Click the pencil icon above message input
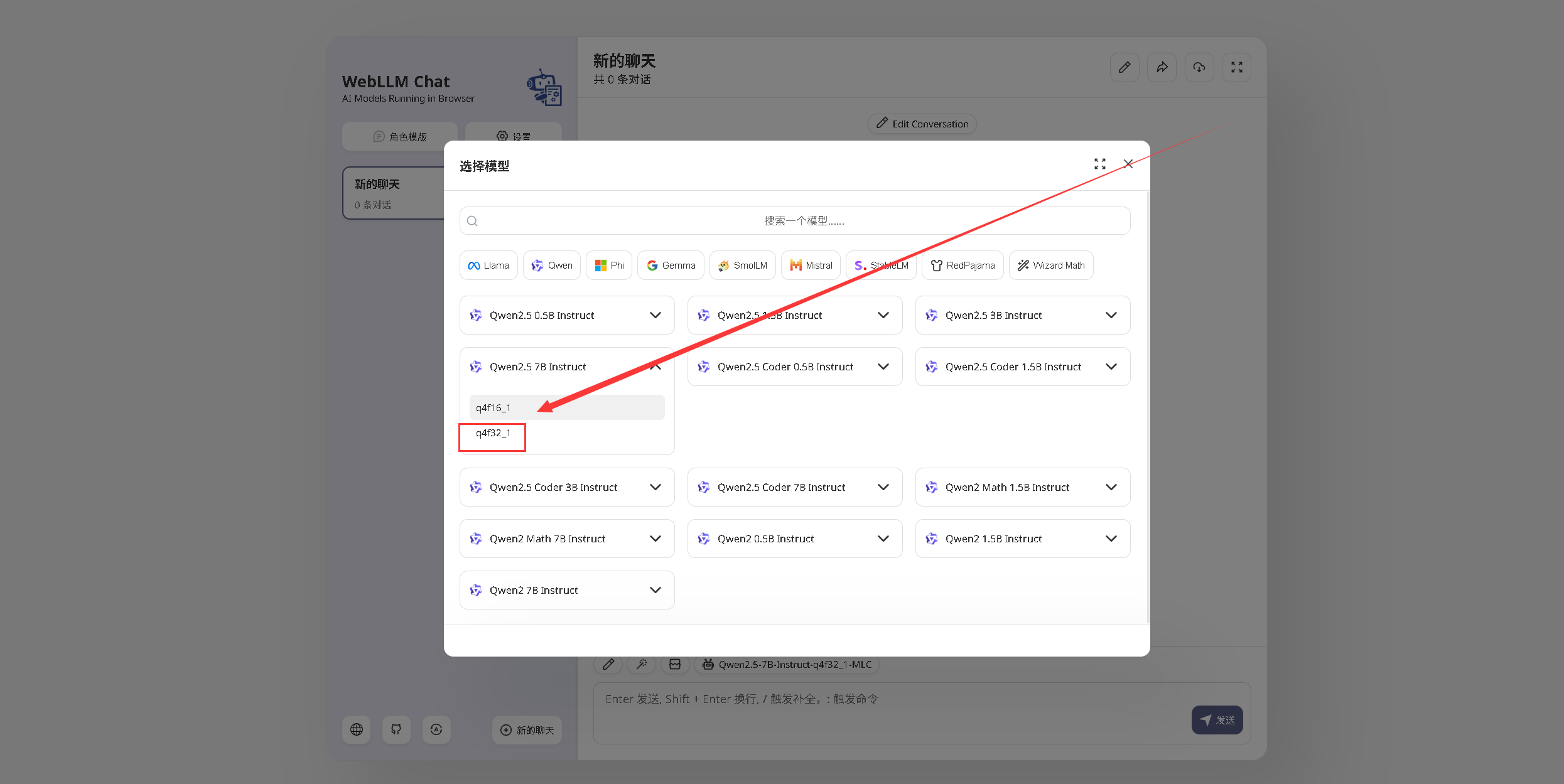This screenshot has width=1564, height=784. pyautogui.click(x=608, y=664)
